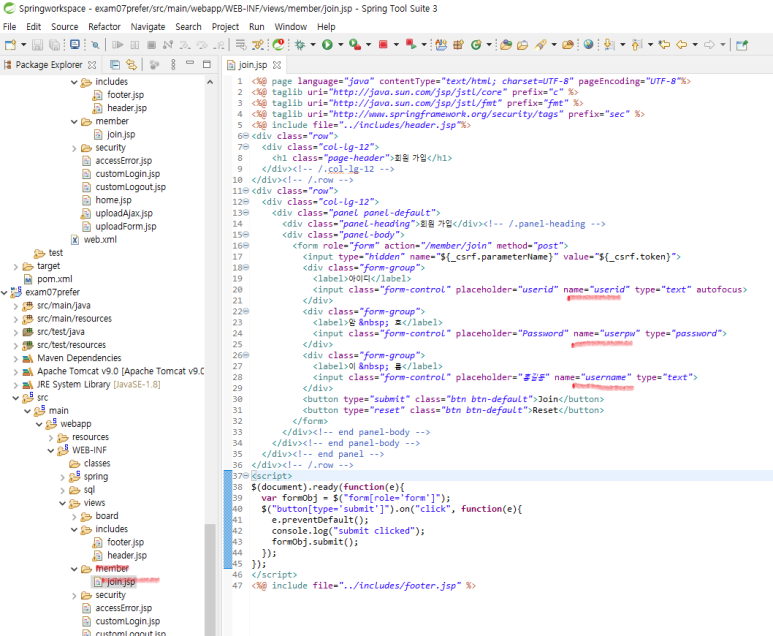Collapse the upper member folder

74,121
